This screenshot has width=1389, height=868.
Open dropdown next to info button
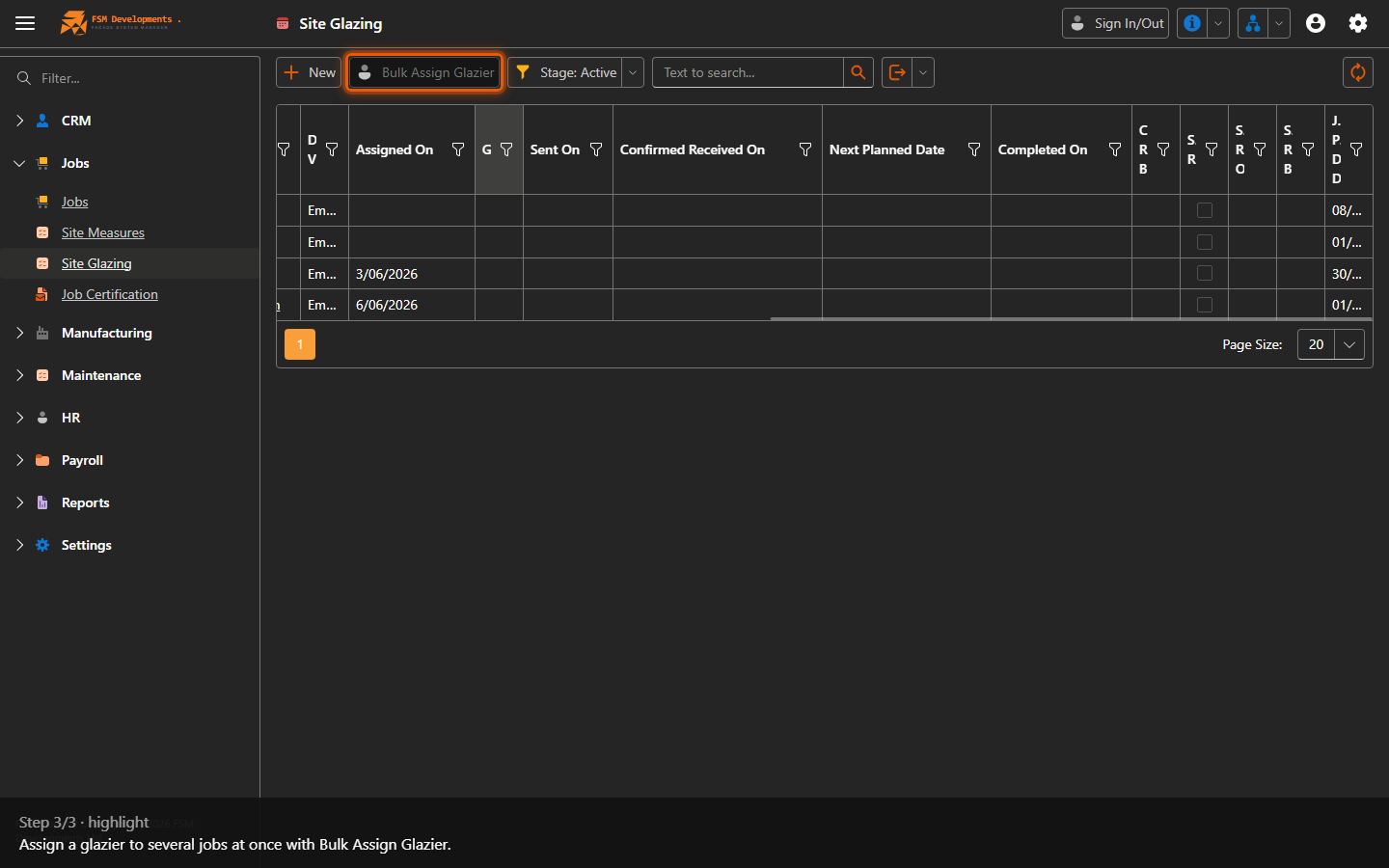1218,23
